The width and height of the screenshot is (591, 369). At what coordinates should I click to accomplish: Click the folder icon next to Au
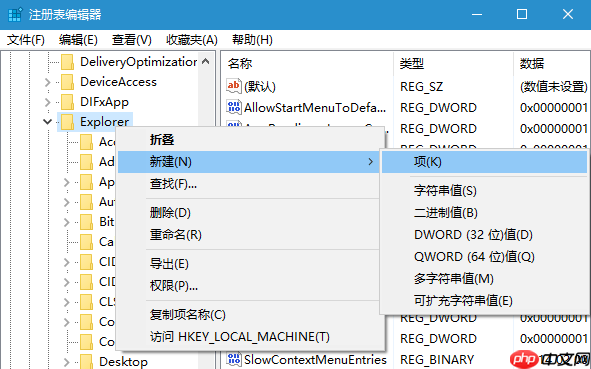86,202
